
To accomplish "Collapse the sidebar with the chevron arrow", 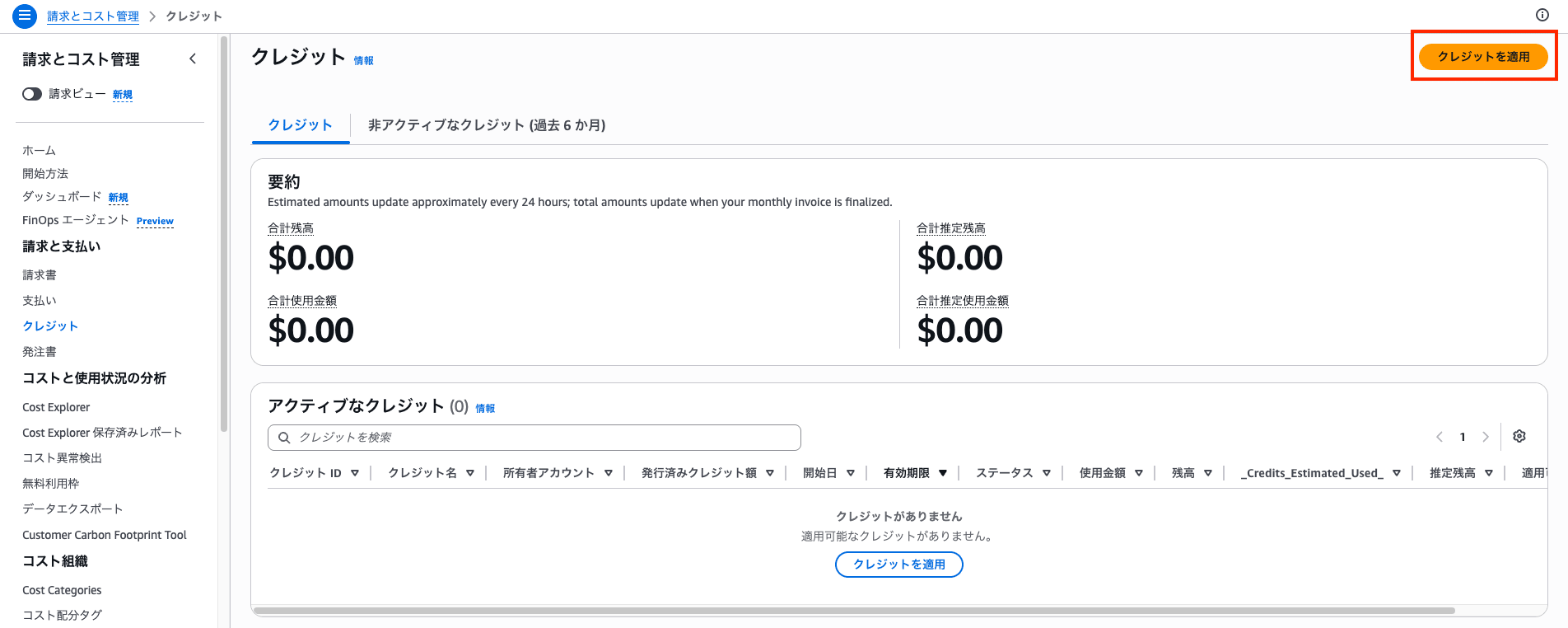I will (x=193, y=59).
